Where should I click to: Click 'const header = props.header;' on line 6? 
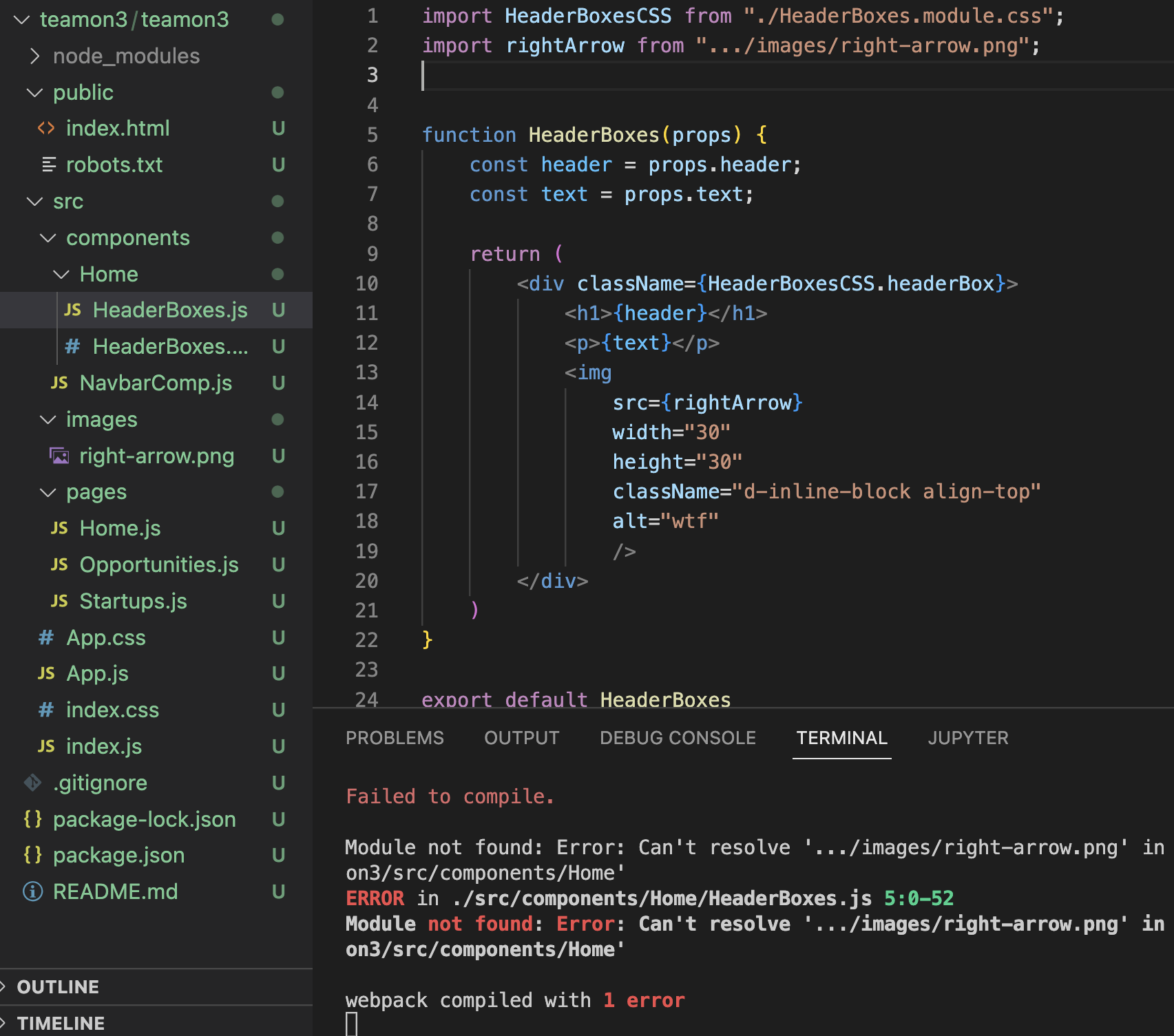pyautogui.click(x=636, y=165)
